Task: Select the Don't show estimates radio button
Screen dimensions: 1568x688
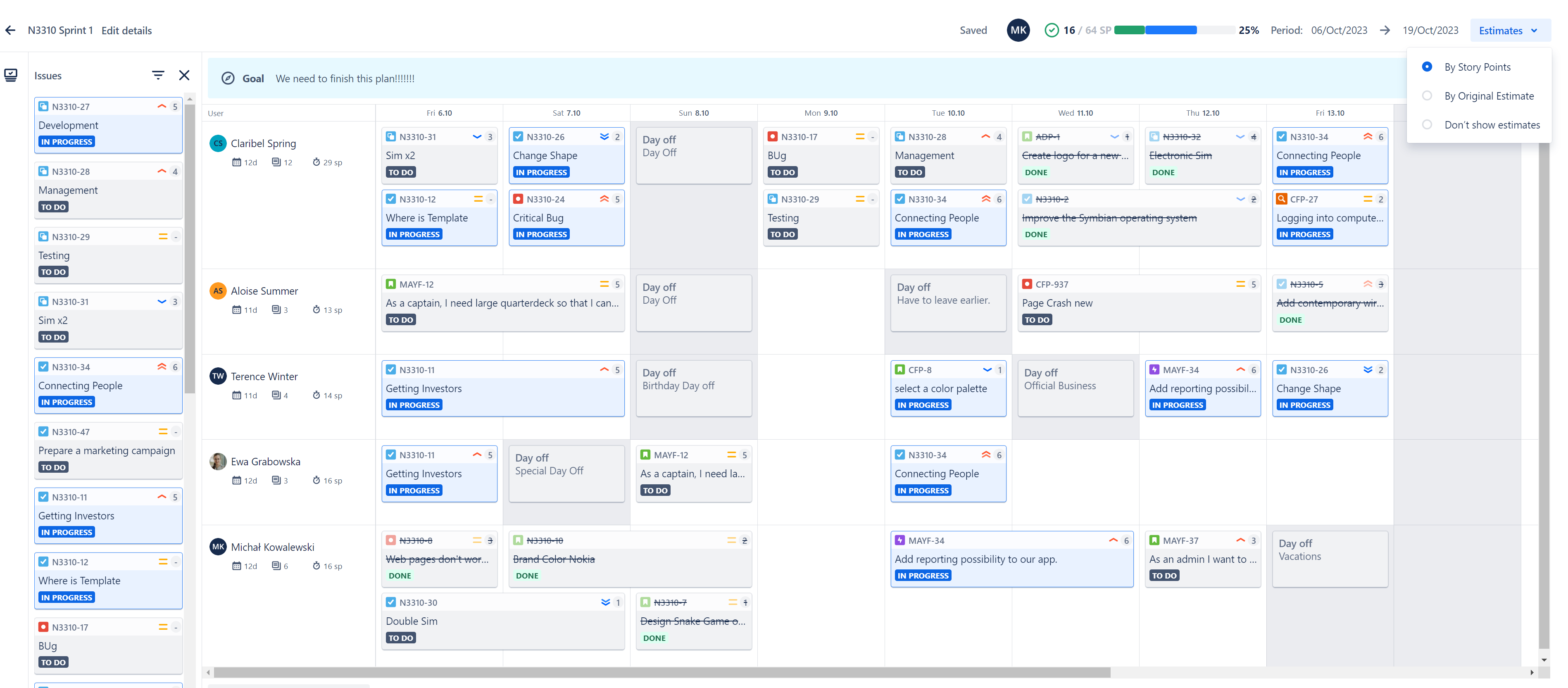Action: [x=1428, y=124]
